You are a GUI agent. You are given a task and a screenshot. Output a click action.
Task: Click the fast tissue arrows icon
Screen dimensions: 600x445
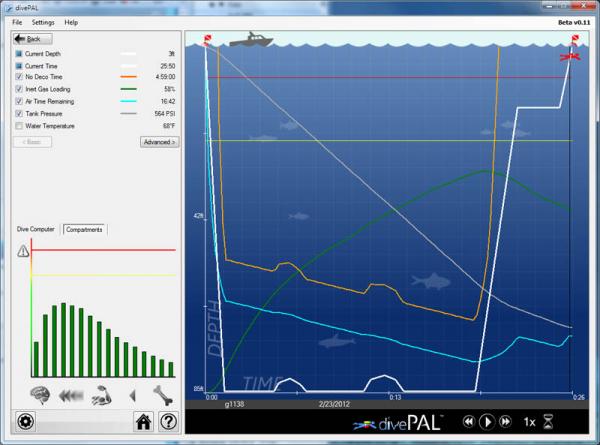tap(71, 395)
